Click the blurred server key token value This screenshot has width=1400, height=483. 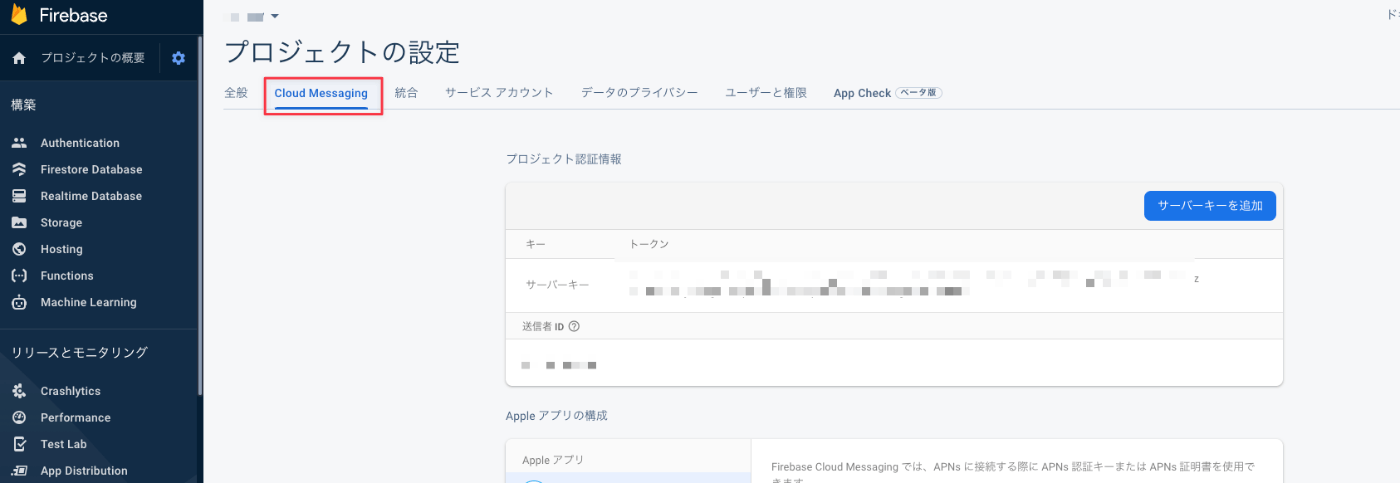click(910, 283)
